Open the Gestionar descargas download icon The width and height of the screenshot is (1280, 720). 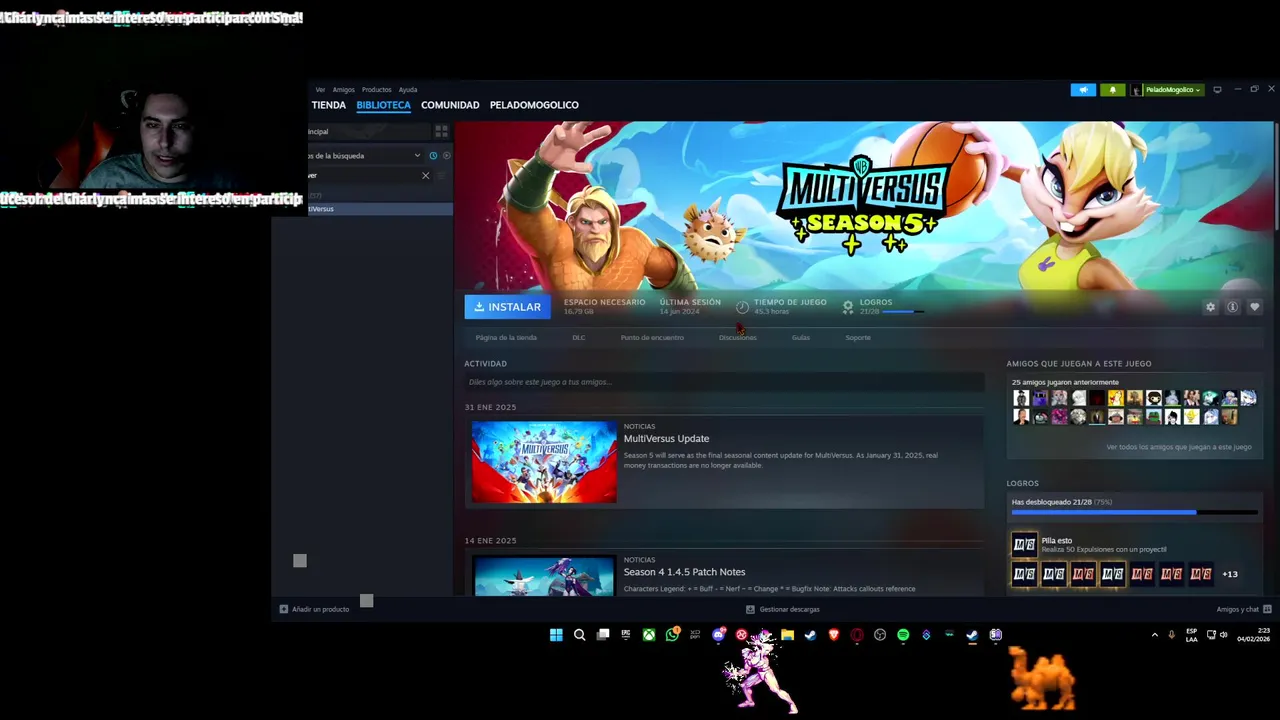[750, 609]
